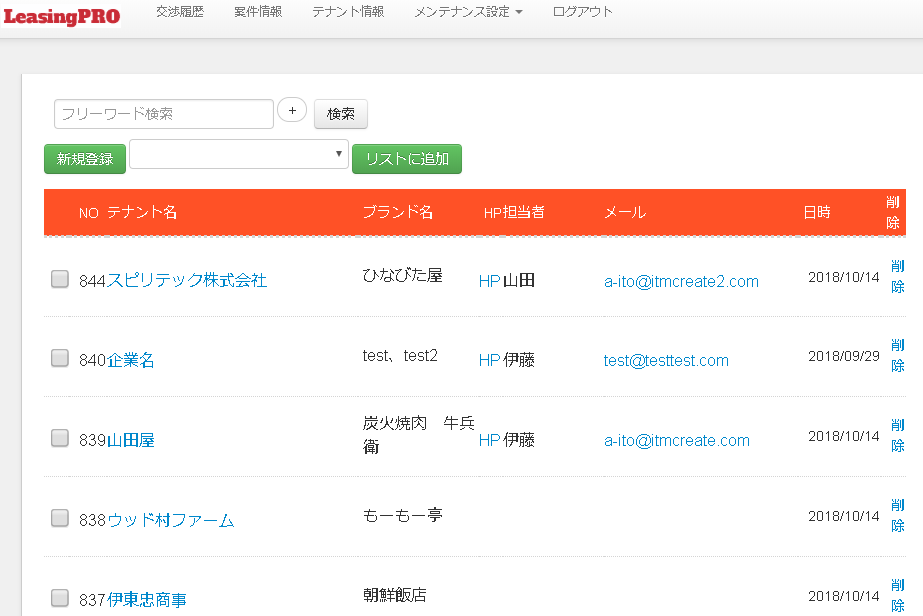Screen dimensions: 923x616
Task: Click the HP link in row 840
Action: [x=490, y=360]
